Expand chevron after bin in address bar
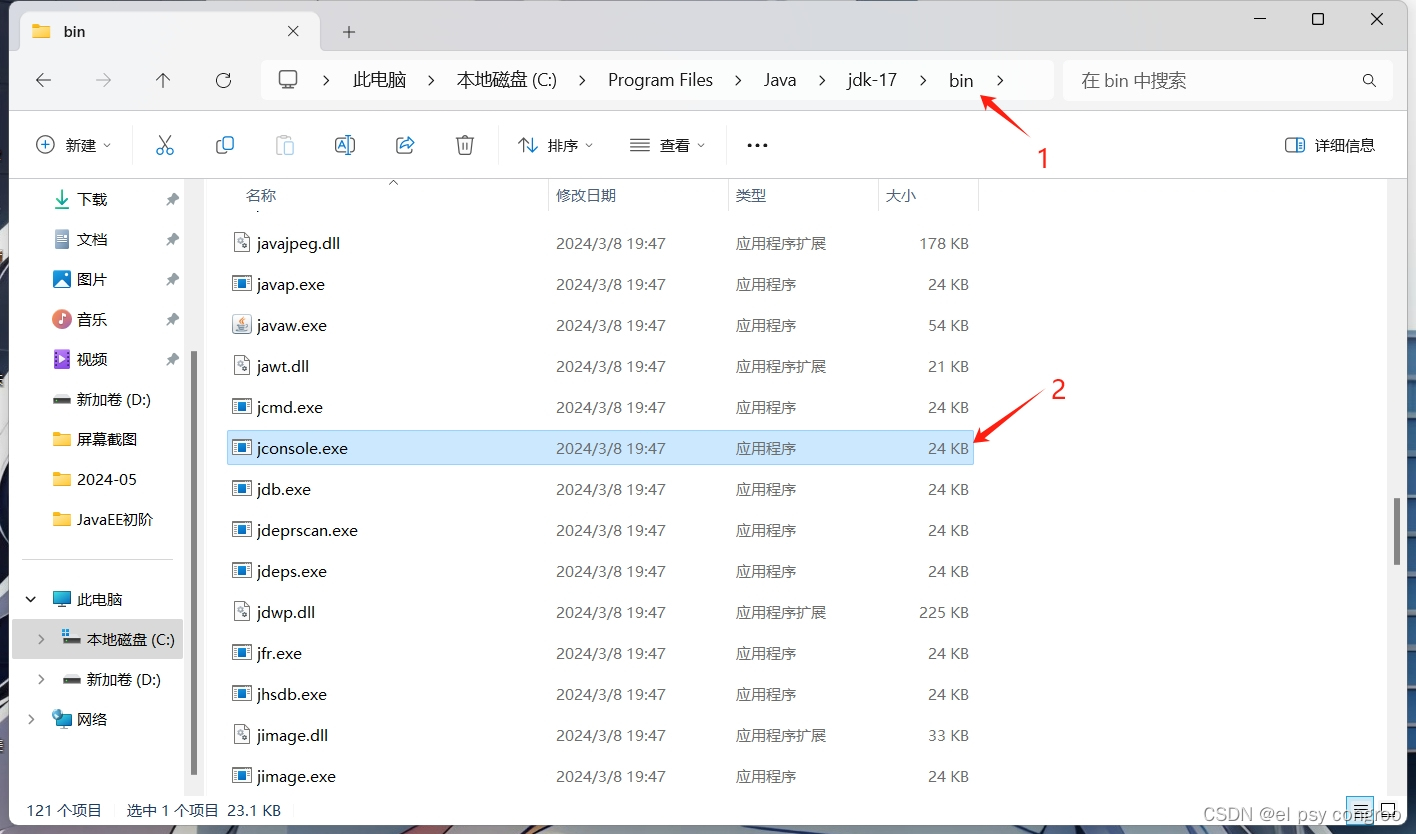This screenshot has height=834, width=1416. (1000, 81)
